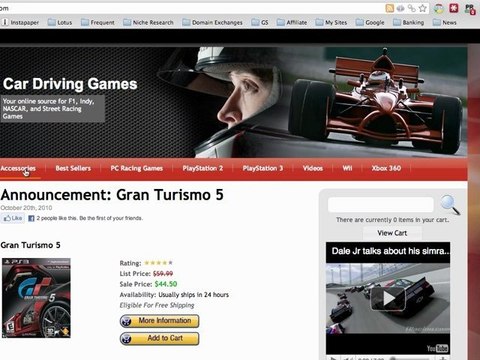
Task: Open the Affiliate bookmarks folder
Action: pos(292,22)
